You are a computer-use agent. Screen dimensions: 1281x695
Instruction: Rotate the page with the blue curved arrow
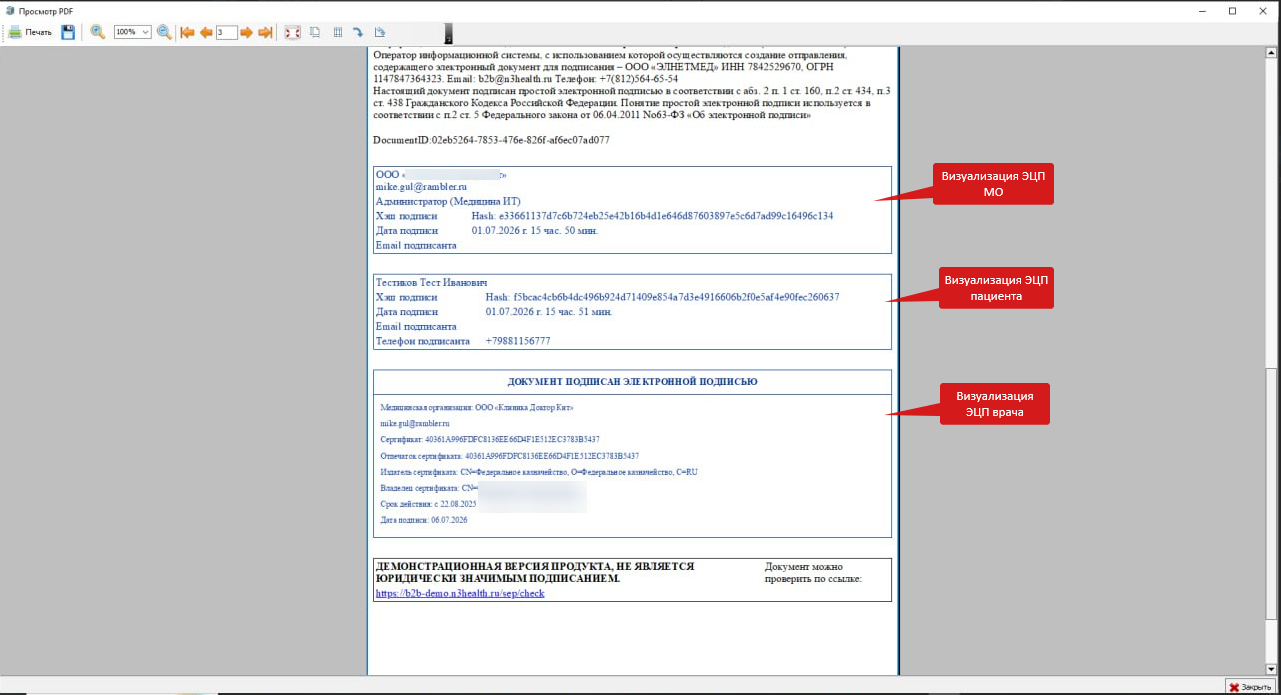coord(358,32)
